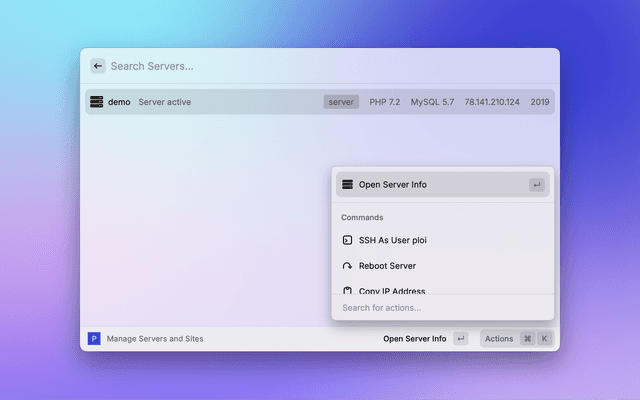Click the K key badge in the footer

[545, 339]
